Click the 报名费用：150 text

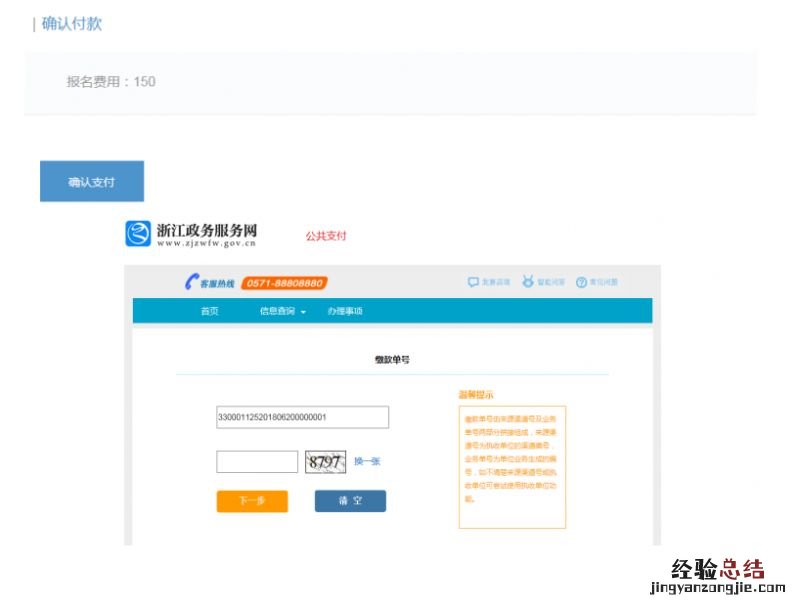click(111, 82)
